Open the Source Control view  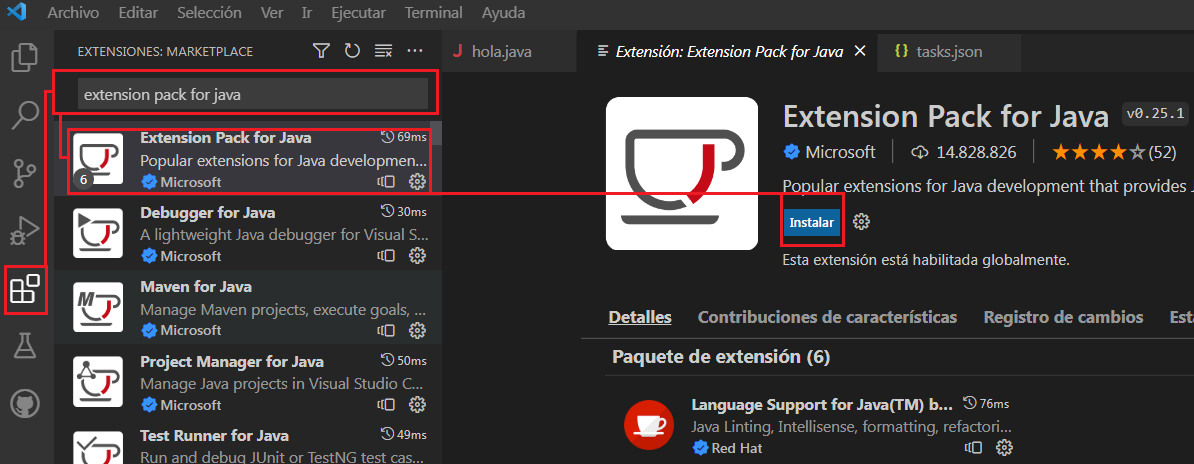[26, 173]
